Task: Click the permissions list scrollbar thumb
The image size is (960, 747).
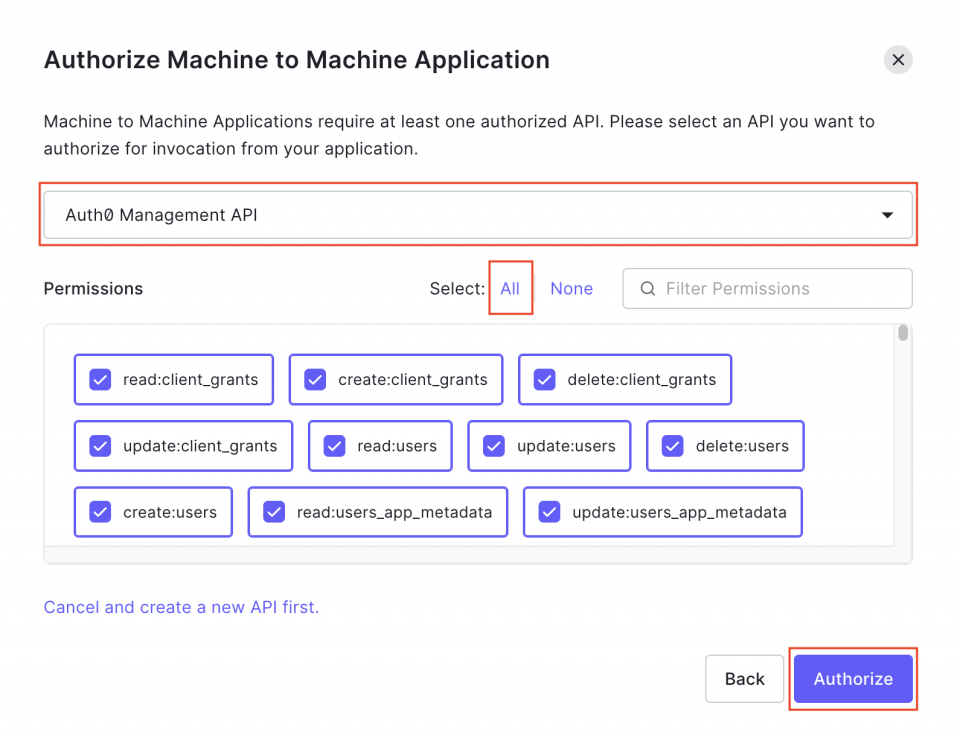Action: 903,333
